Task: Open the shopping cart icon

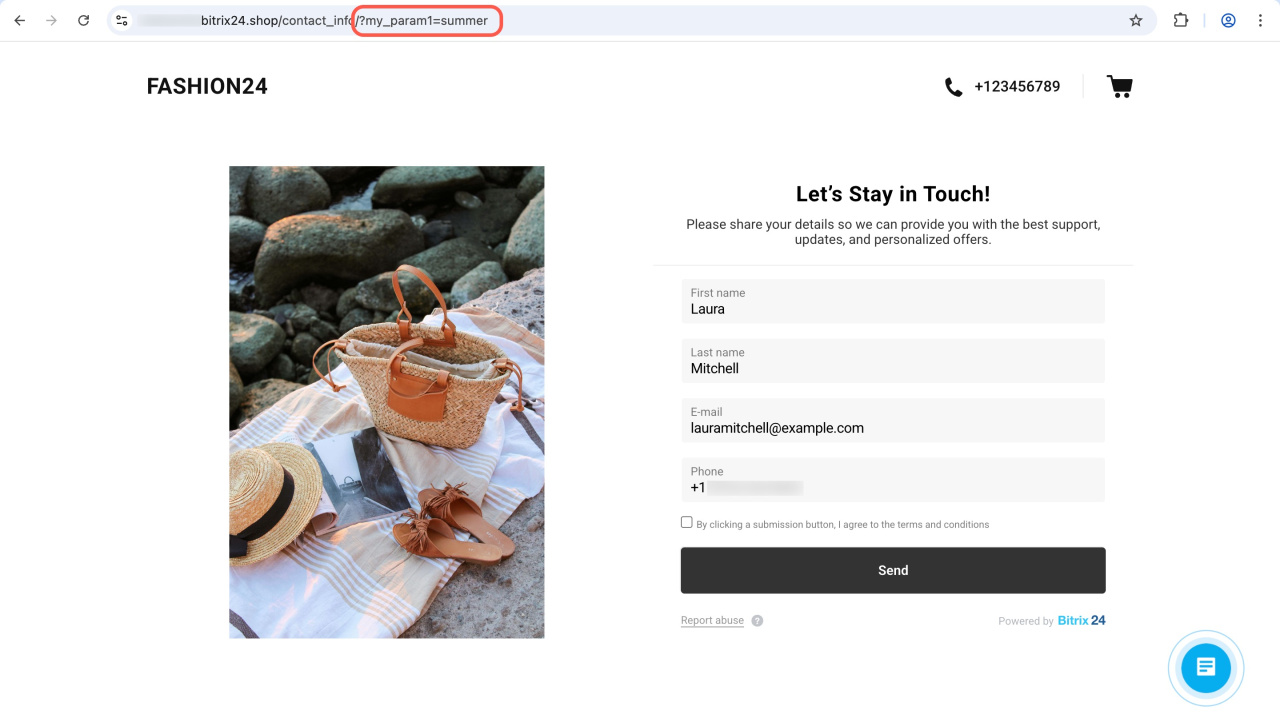Action: click(1119, 87)
